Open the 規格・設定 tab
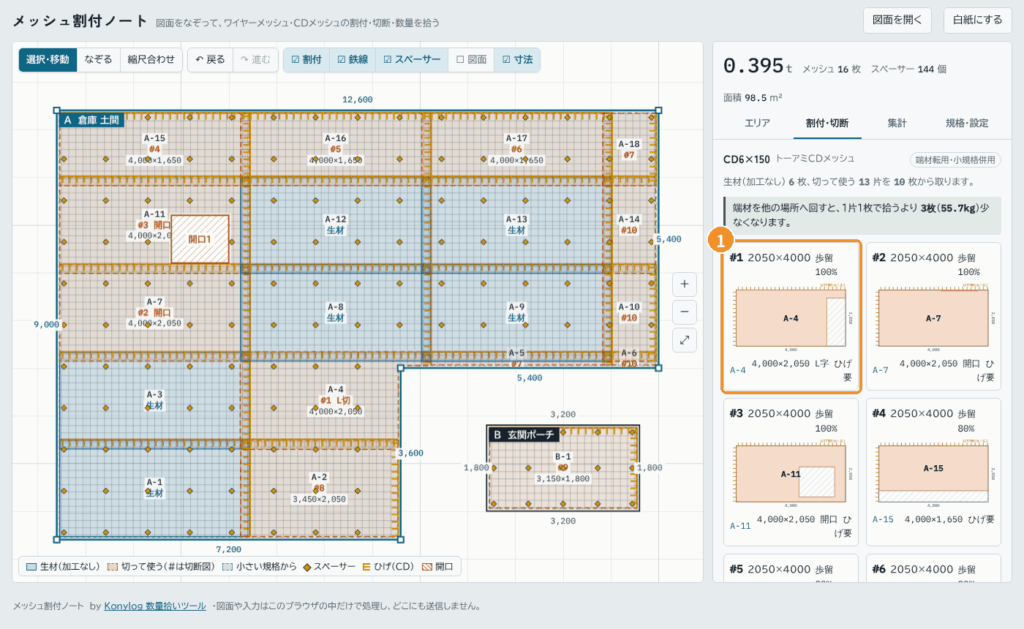This screenshot has width=1024, height=629. (x=967, y=123)
